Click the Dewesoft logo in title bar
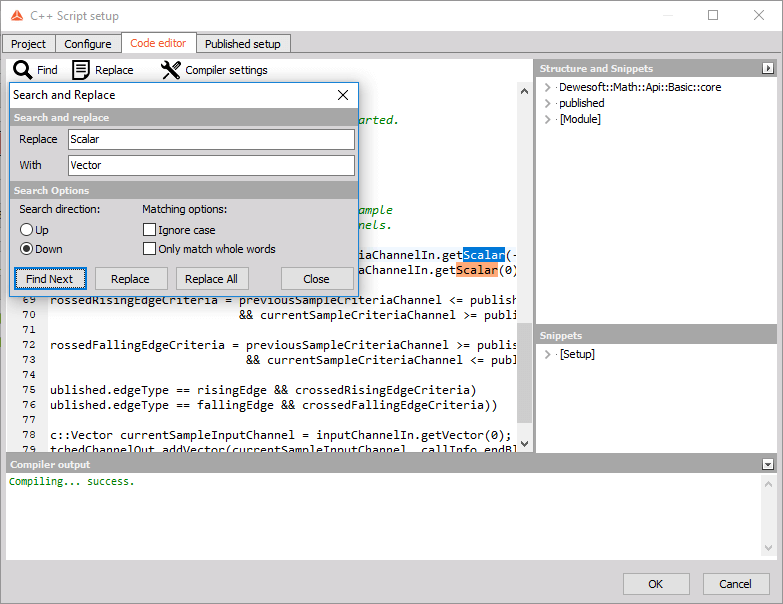Image resolution: width=783 pixels, height=604 pixels. (17, 15)
